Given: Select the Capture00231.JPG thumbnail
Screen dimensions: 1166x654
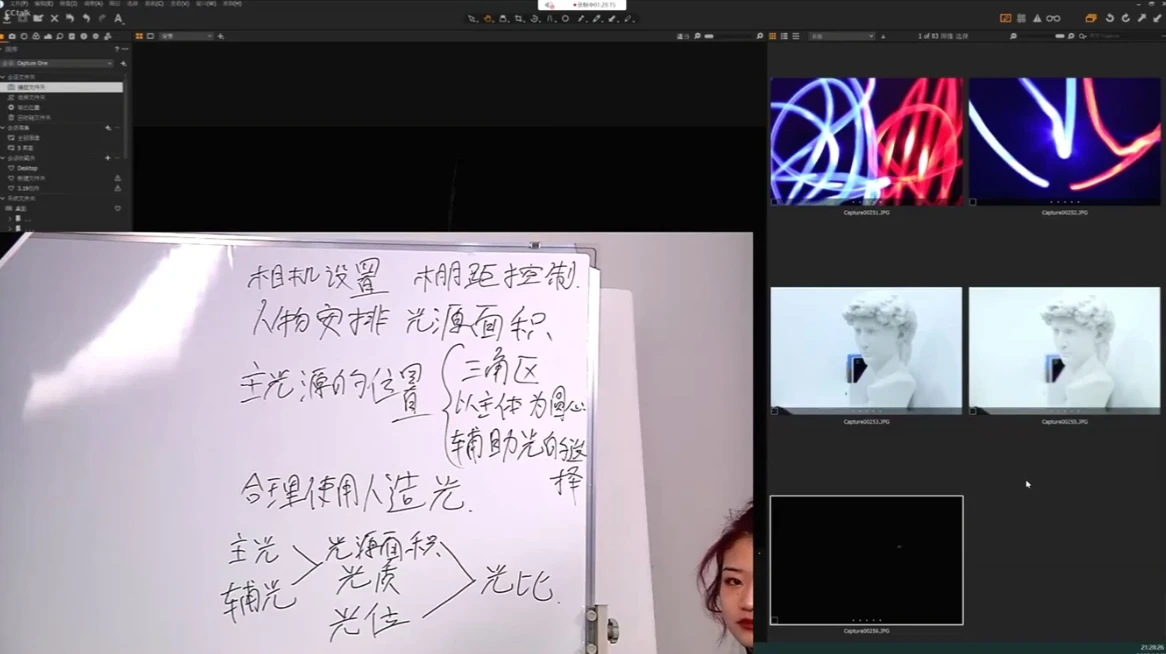Looking at the screenshot, I should [866, 140].
